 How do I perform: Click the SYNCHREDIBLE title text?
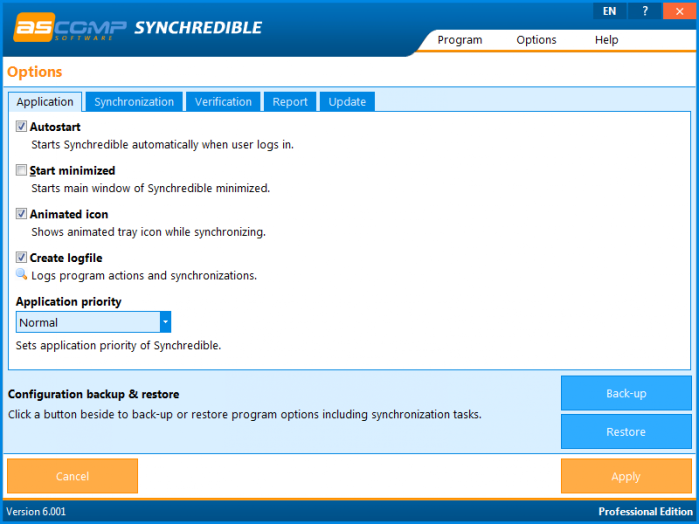pos(198,28)
